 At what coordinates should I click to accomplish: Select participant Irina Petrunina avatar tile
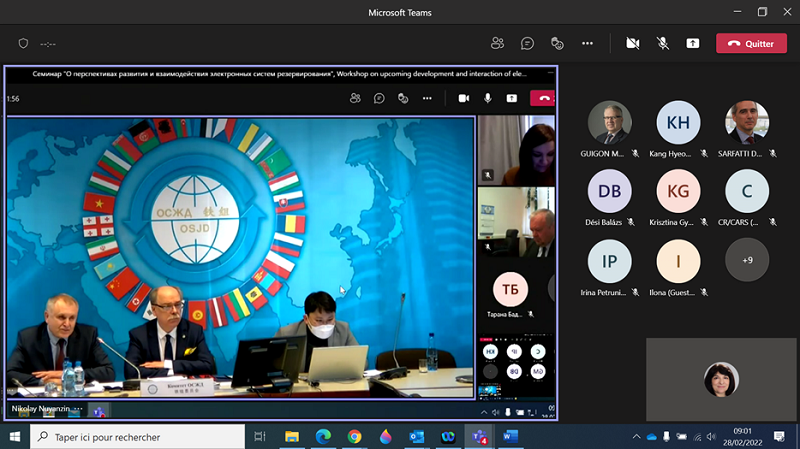click(609, 260)
